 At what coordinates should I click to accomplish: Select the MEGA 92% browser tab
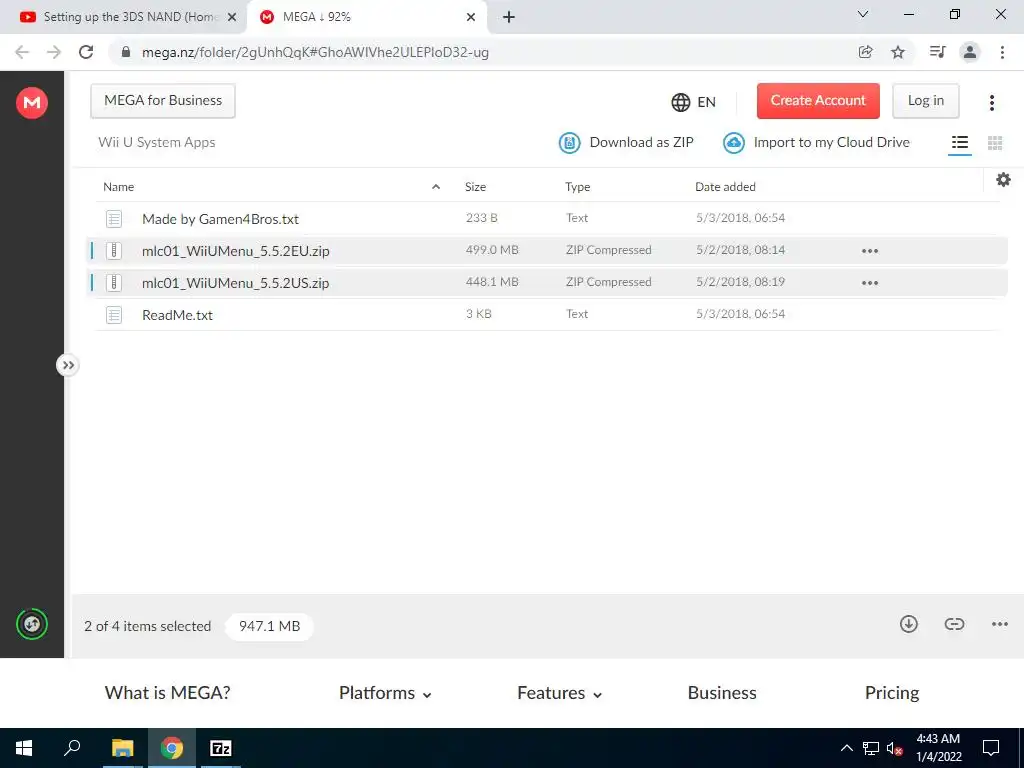366,17
